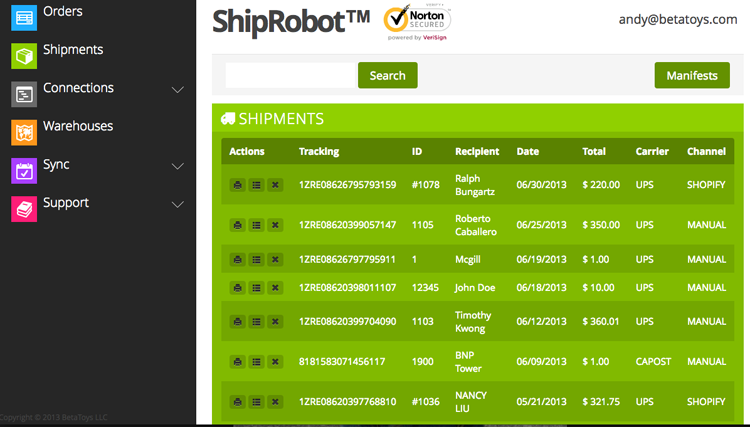The height and width of the screenshot is (427, 750).
Task: Open the Manifests button
Action: (692, 75)
